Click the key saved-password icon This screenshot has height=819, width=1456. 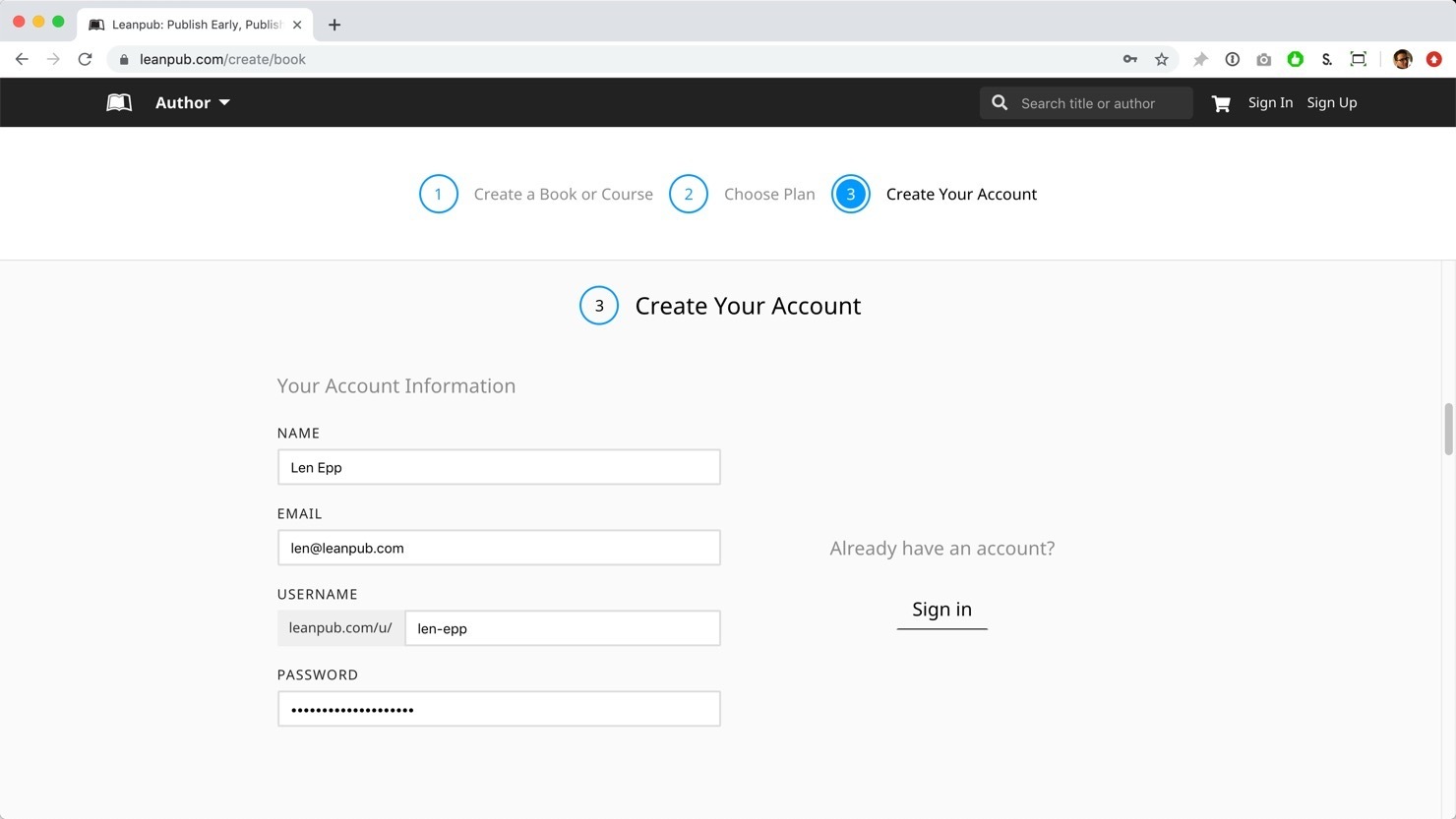[1130, 59]
